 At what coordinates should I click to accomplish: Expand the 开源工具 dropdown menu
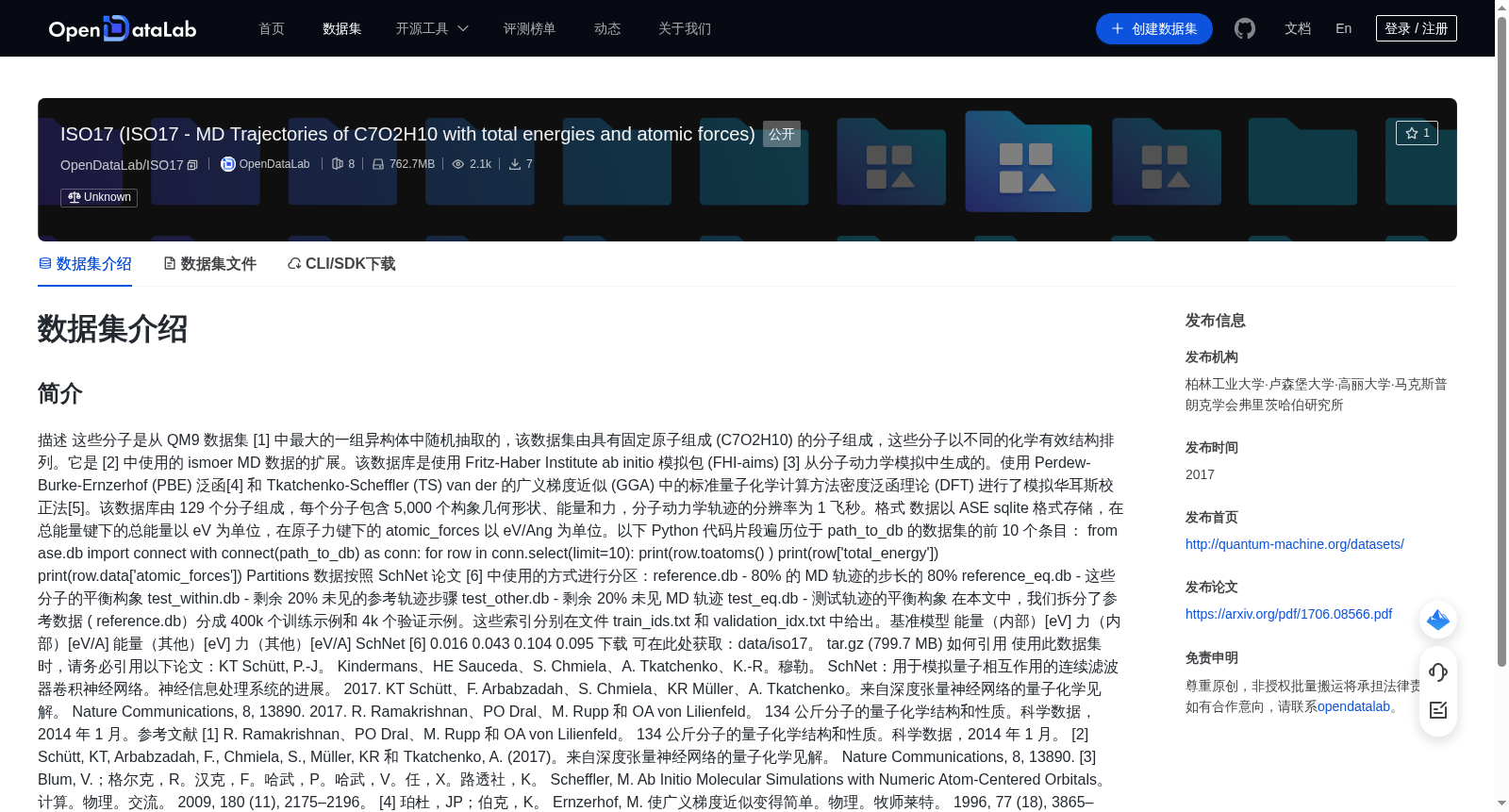[x=432, y=28]
